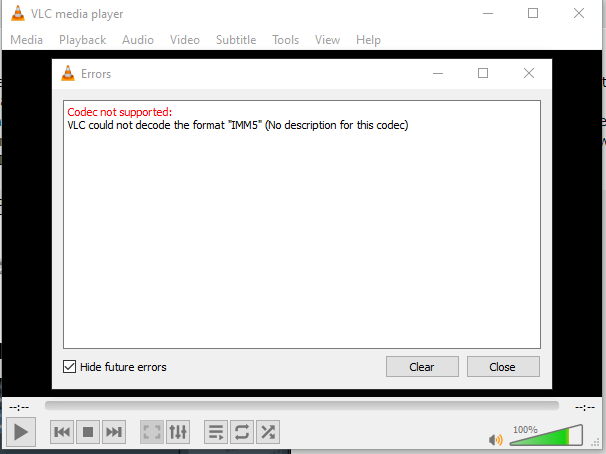
Task: Open the Audio menu
Action: [x=138, y=40]
